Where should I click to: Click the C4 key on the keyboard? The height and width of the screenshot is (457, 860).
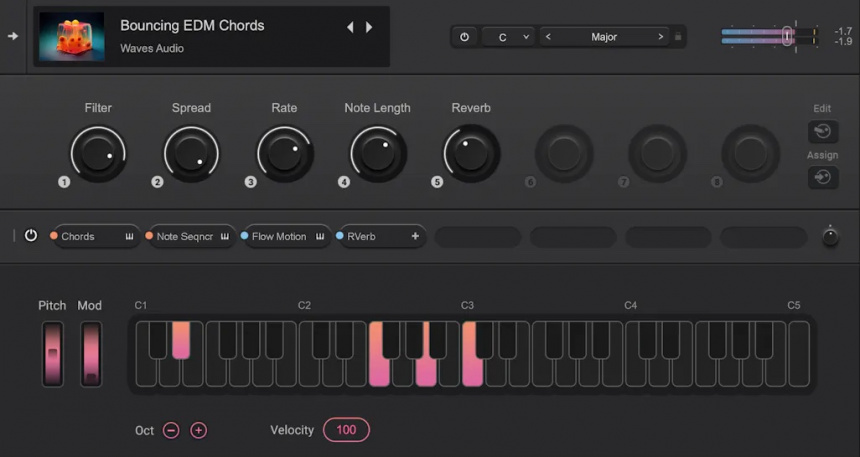636,373
